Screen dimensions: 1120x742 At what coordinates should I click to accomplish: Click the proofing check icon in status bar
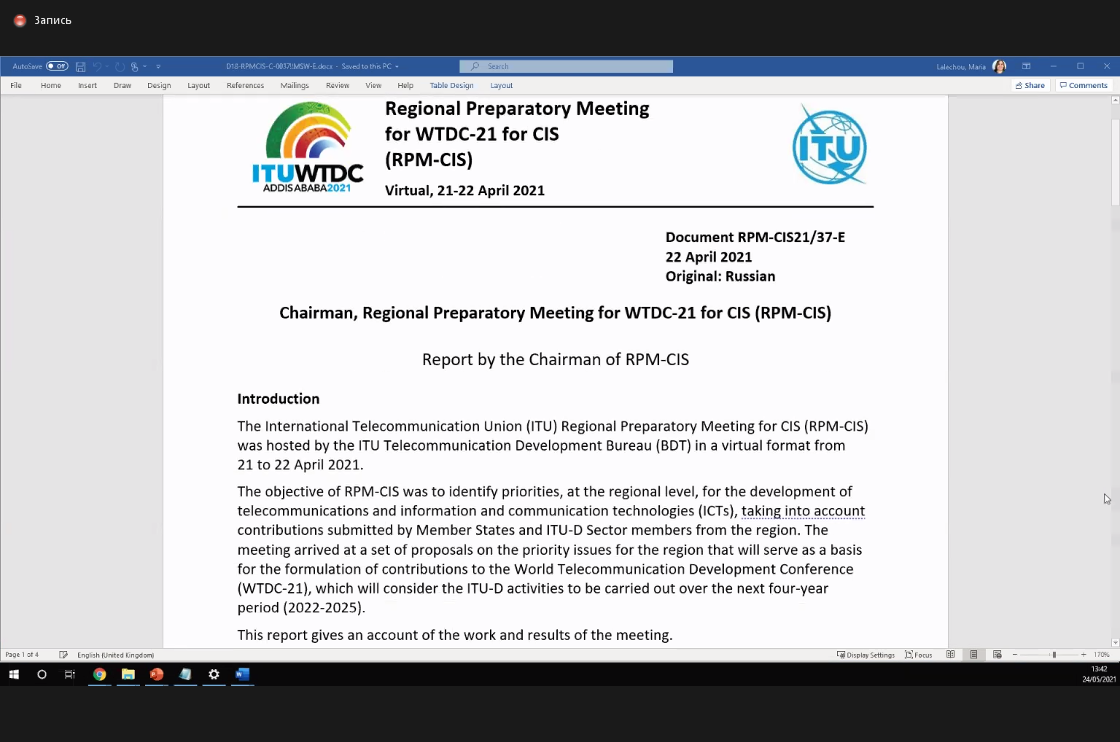[64, 655]
